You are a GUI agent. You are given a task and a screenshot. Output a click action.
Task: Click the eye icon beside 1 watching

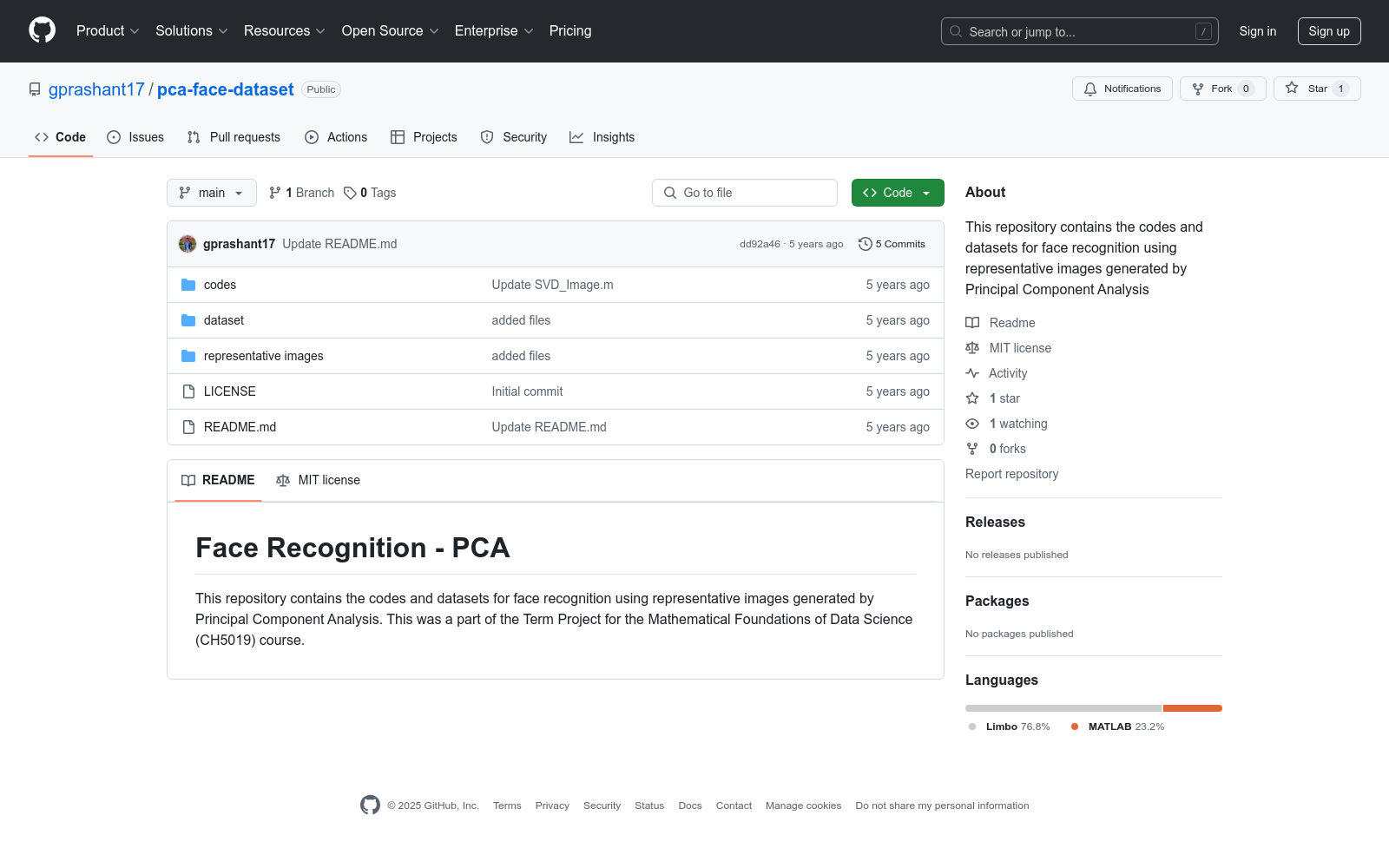[972, 424]
